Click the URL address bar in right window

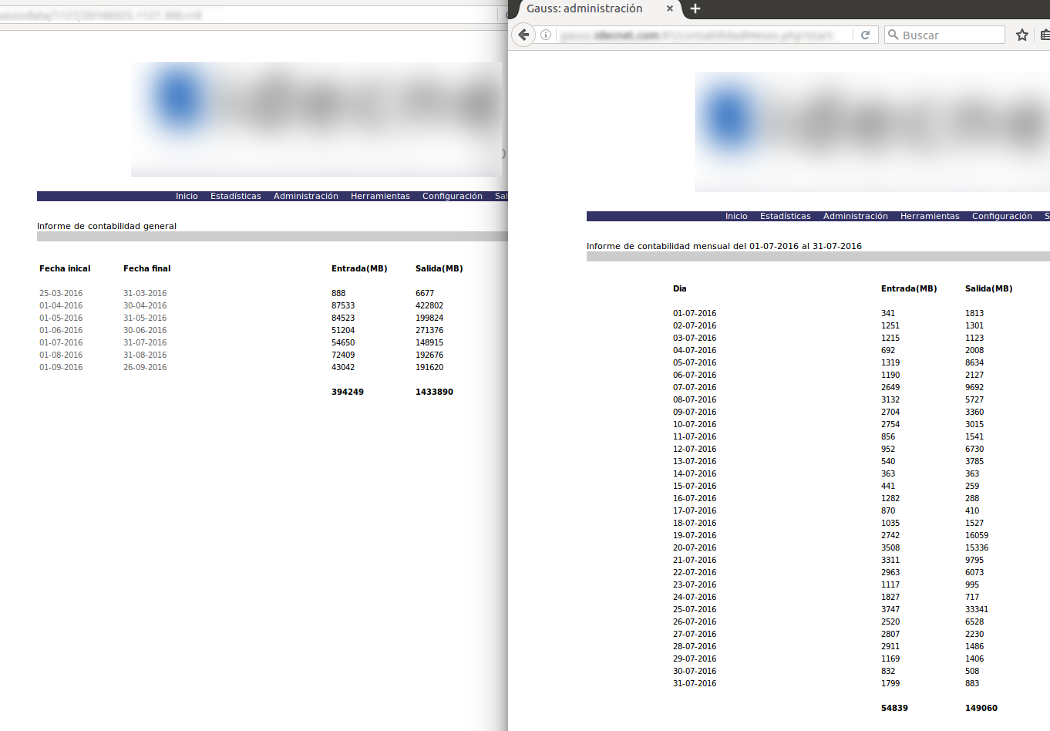pos(700,35)
